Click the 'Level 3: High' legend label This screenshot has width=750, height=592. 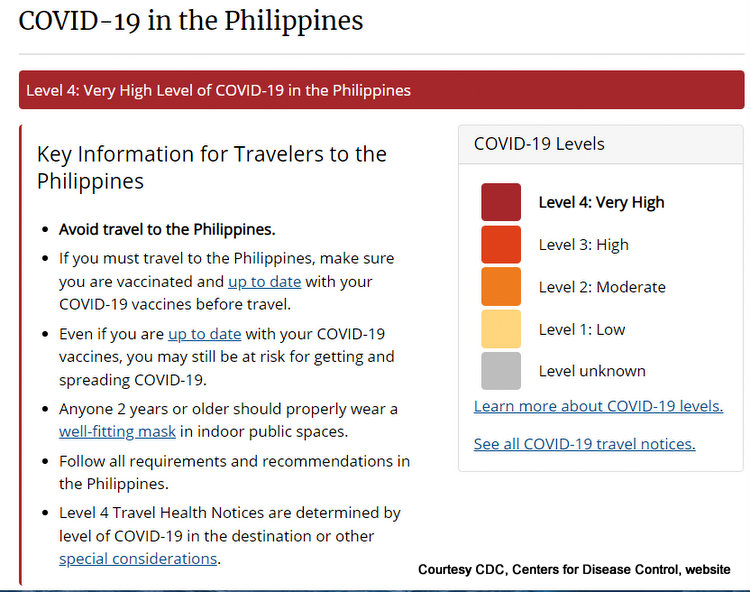pos(584,245)
